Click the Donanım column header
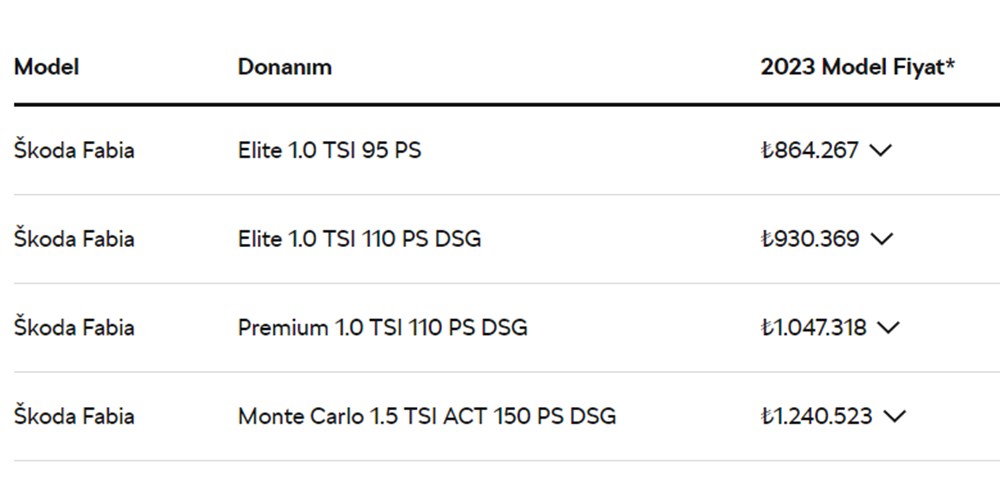This screenshot has height=496, width=1000. click(285, 67)
